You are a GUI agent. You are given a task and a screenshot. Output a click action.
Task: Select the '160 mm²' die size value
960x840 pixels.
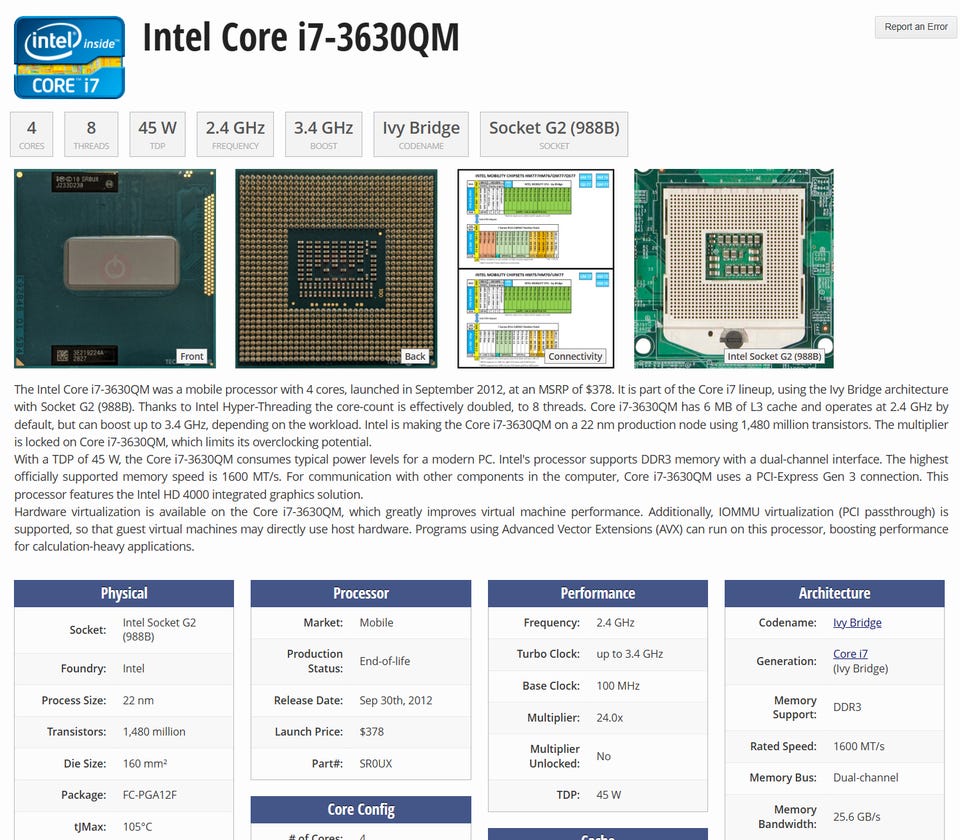pyautogui.click(x=145, y=763)
